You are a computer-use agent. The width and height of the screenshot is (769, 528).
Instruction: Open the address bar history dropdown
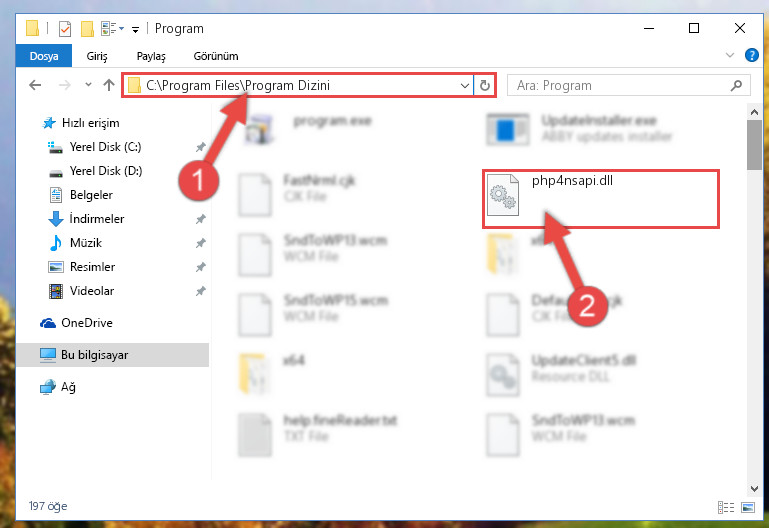tap(464, 86)
